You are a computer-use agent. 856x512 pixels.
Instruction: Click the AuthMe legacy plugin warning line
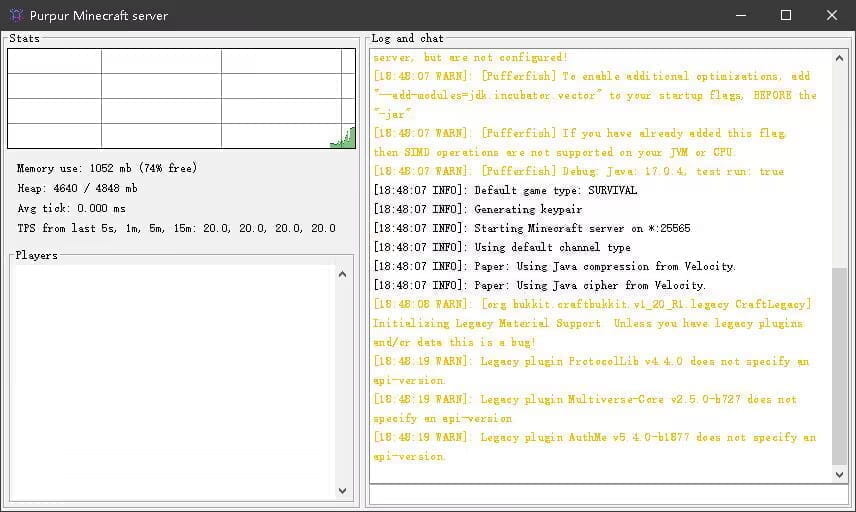pyautogui.click(x=594, y=437)
